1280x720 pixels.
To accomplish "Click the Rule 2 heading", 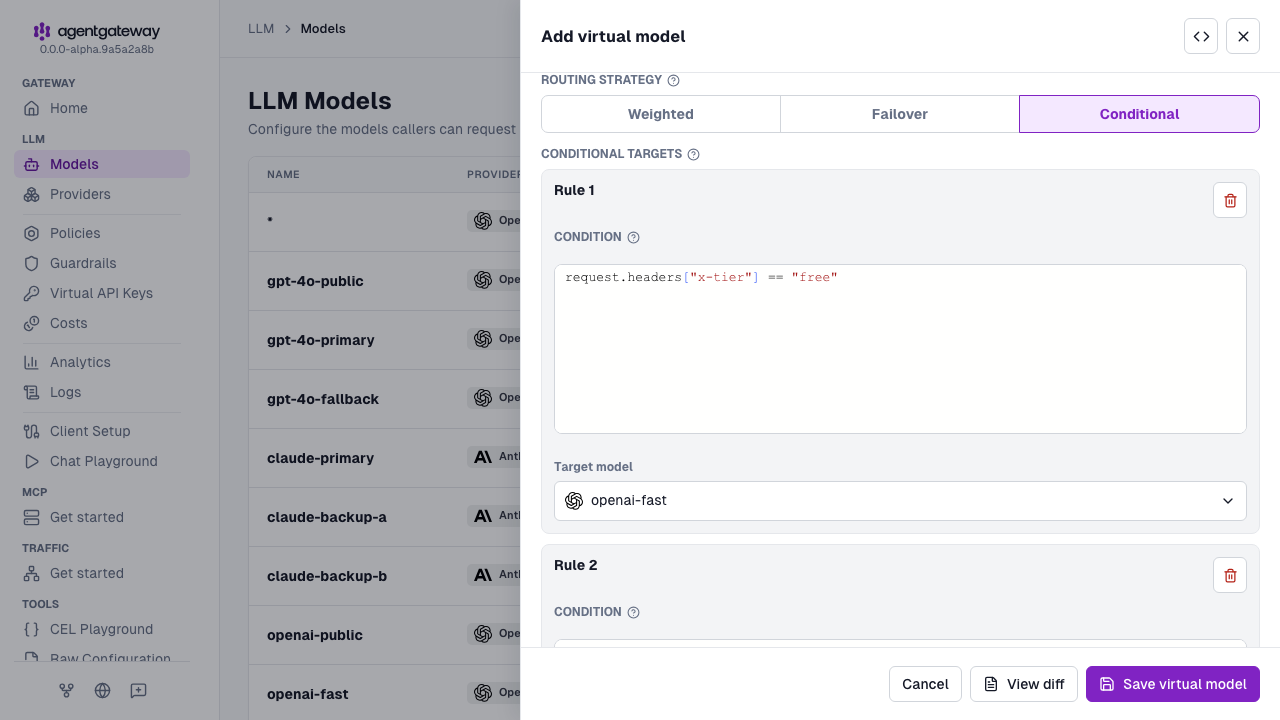I will (576, 565).
